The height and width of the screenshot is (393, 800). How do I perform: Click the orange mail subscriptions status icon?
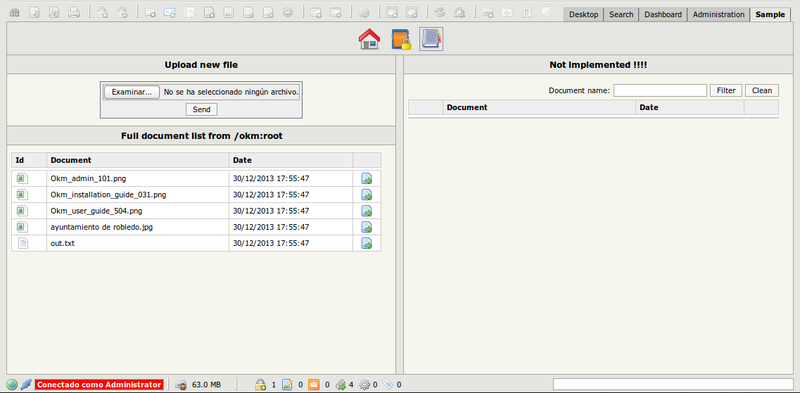click(x=314, y=384)
